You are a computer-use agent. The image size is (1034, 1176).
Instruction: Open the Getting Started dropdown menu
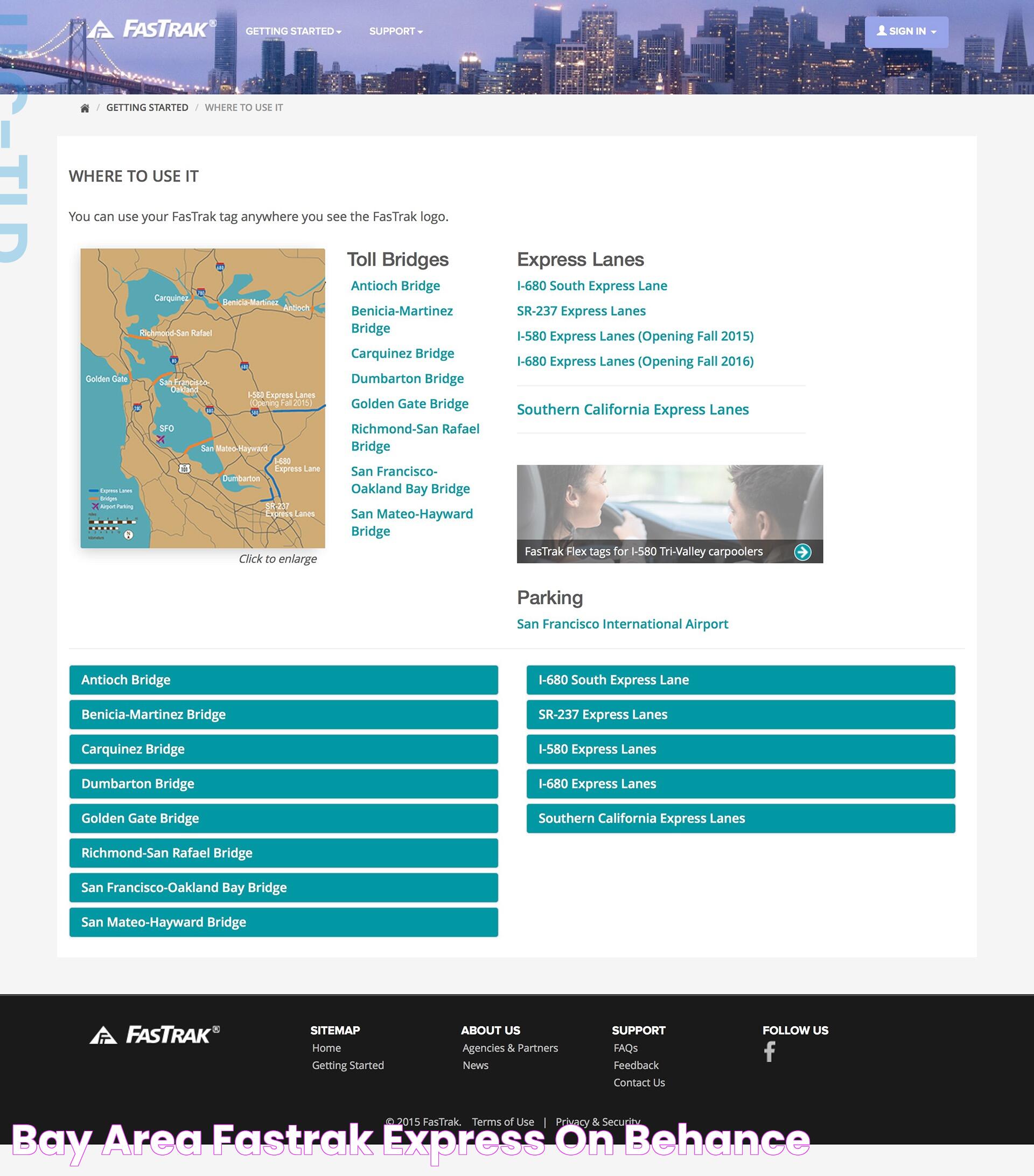coord(294,31)
